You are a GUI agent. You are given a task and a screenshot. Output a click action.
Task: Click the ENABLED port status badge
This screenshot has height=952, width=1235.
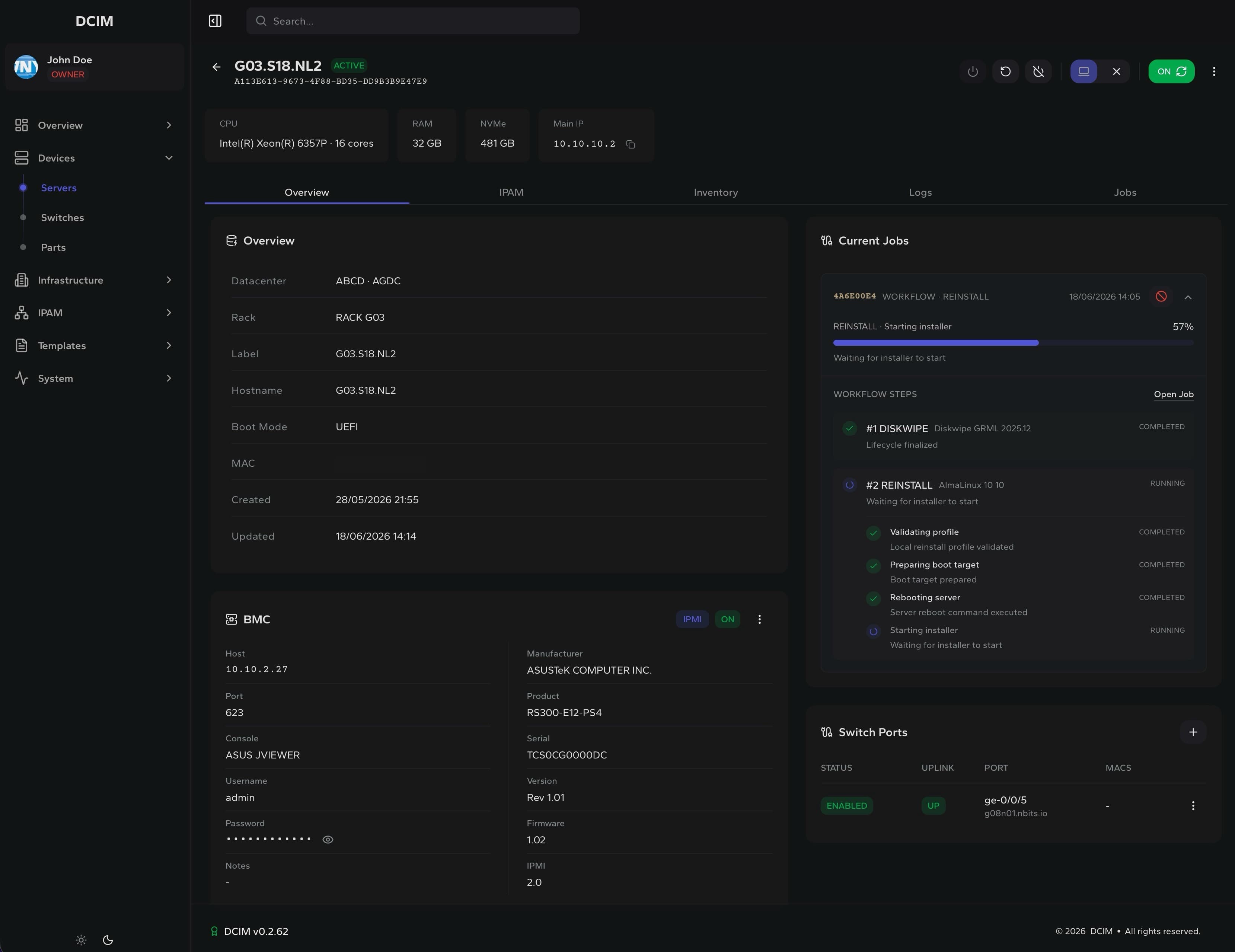846,806
